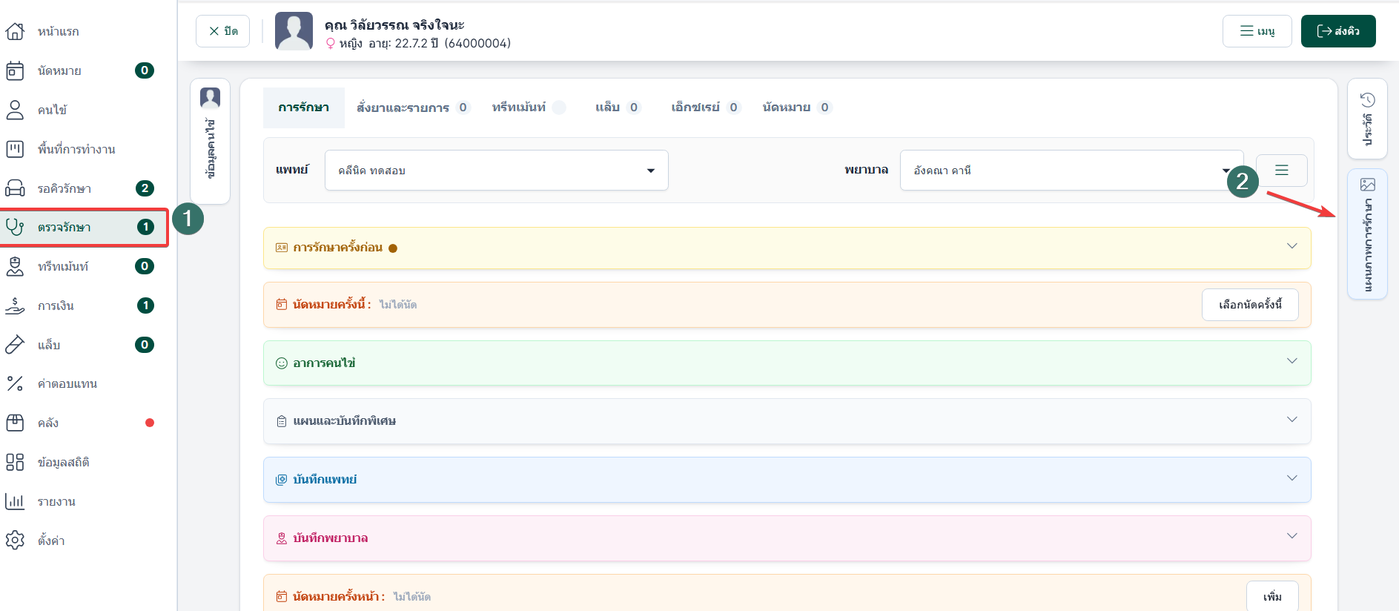Open ตั้งค่า settings gear icon

coord(15,540)
